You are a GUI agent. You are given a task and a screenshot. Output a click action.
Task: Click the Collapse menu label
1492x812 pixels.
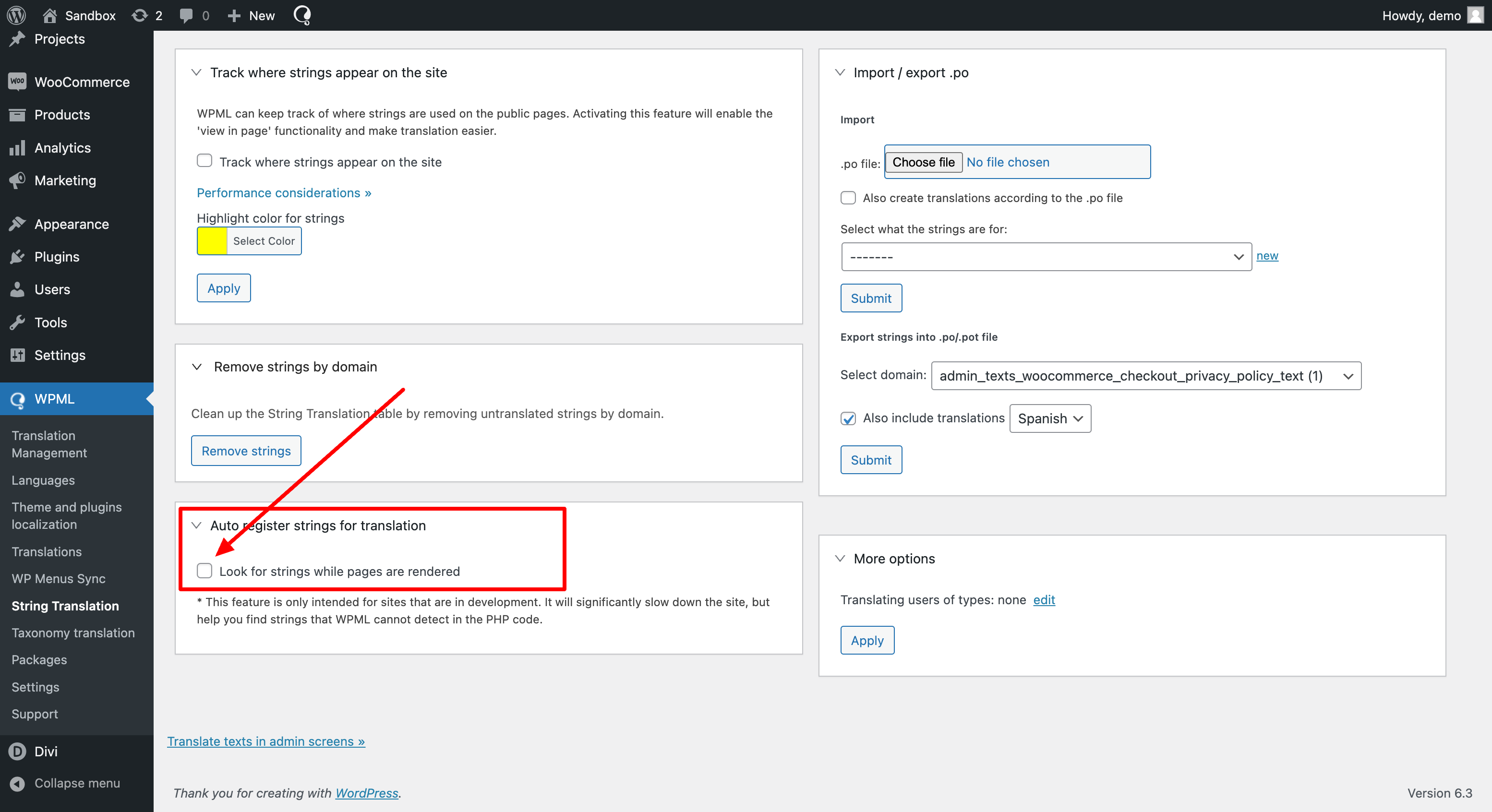point(77,783)
